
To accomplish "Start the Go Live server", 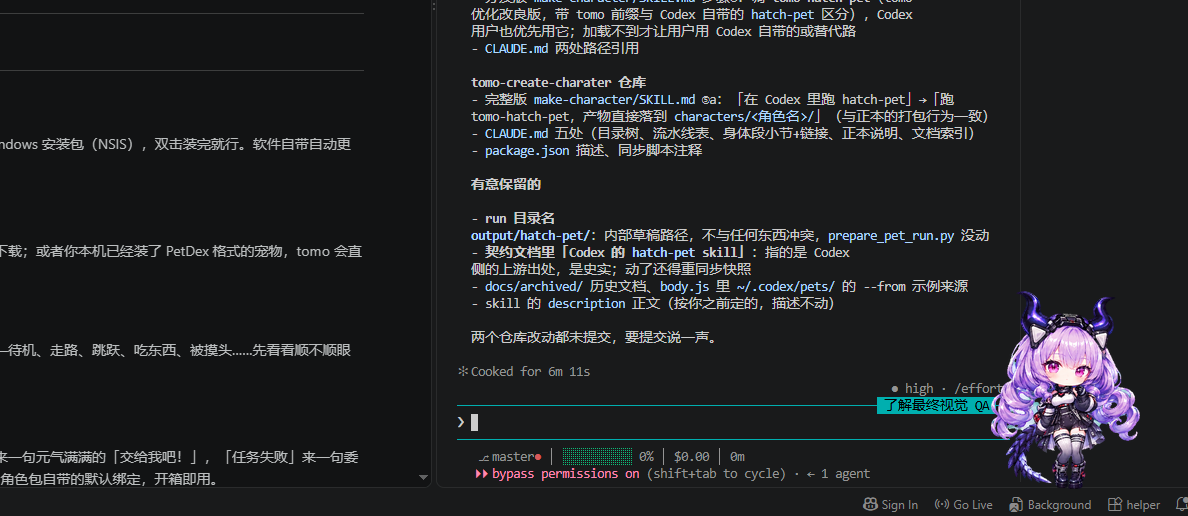I will pyautogui.click(x=963, y=505).
